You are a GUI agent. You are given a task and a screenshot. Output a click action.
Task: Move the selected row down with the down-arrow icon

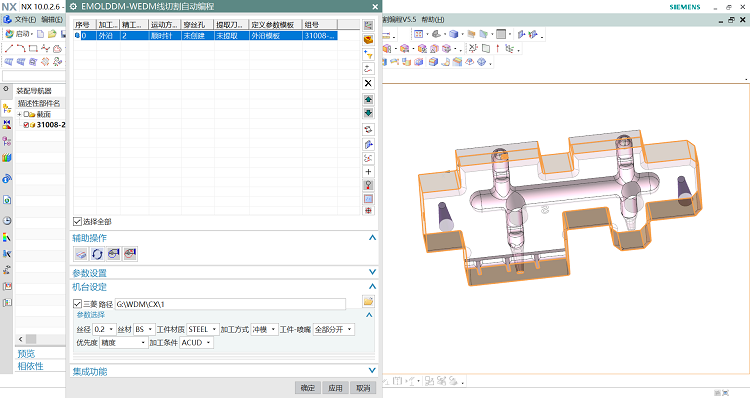[368, 113]
